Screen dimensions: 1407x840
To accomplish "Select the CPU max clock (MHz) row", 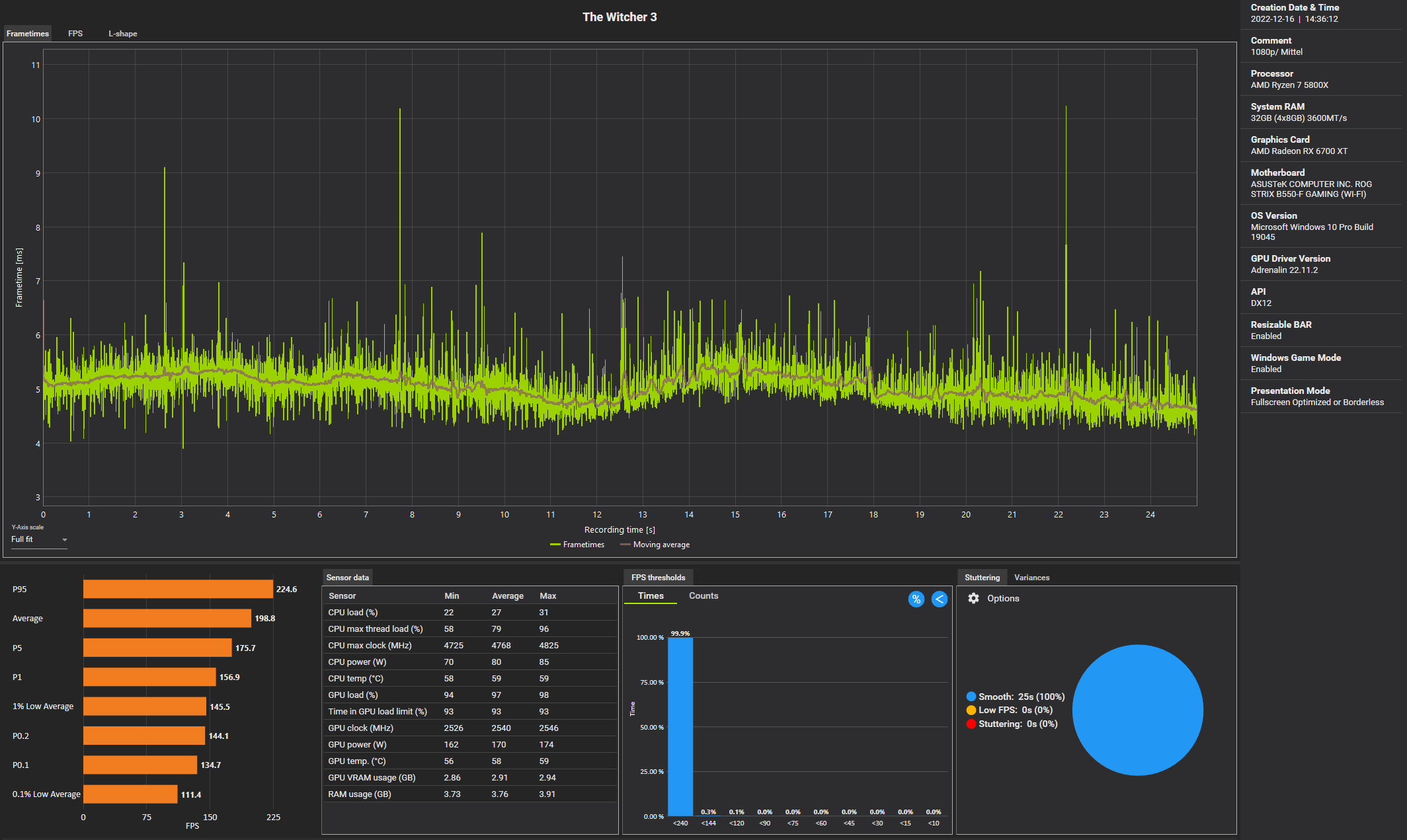I will (x=470, y=646).
